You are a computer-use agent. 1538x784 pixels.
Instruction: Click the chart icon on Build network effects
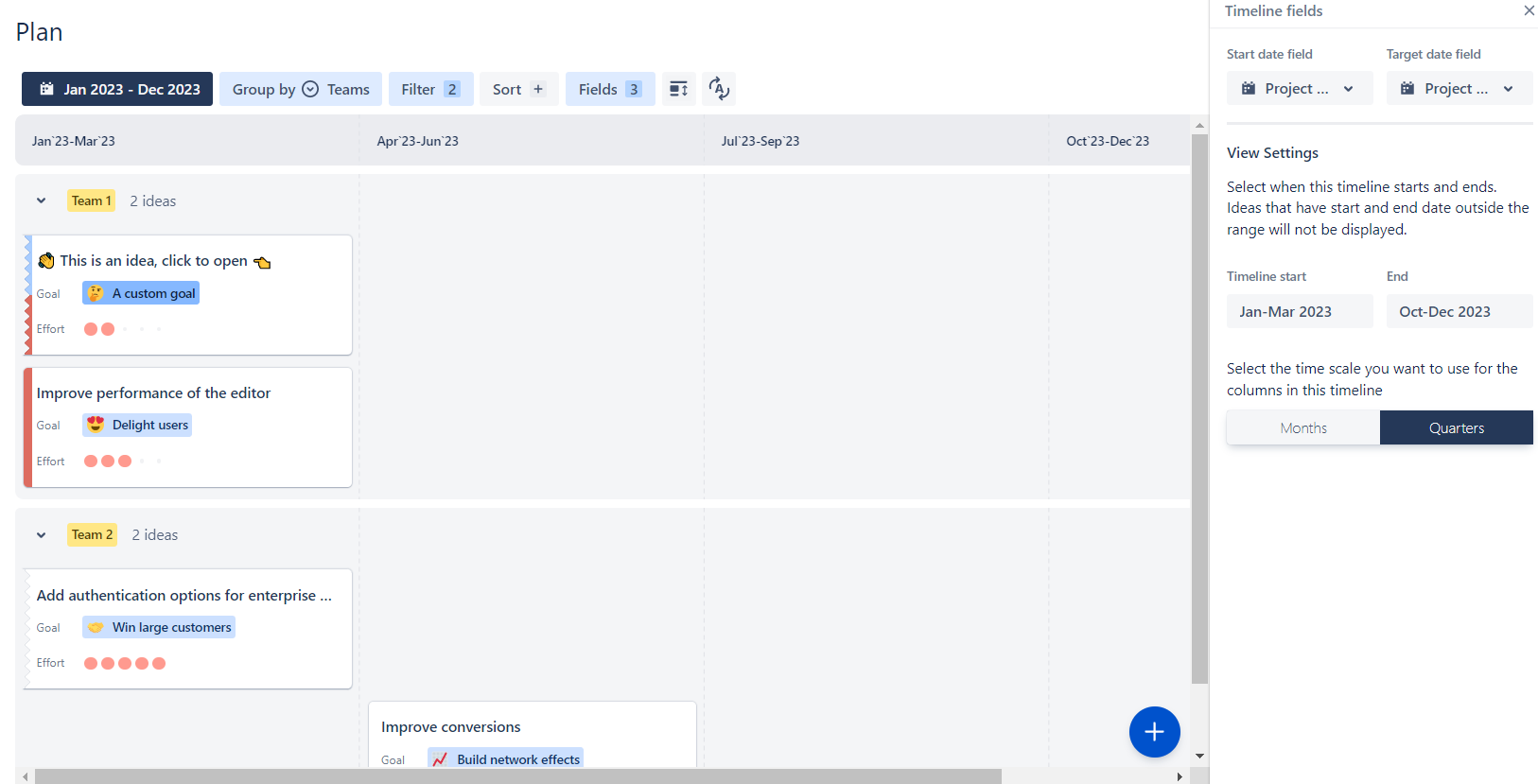[x=440, y=759]
